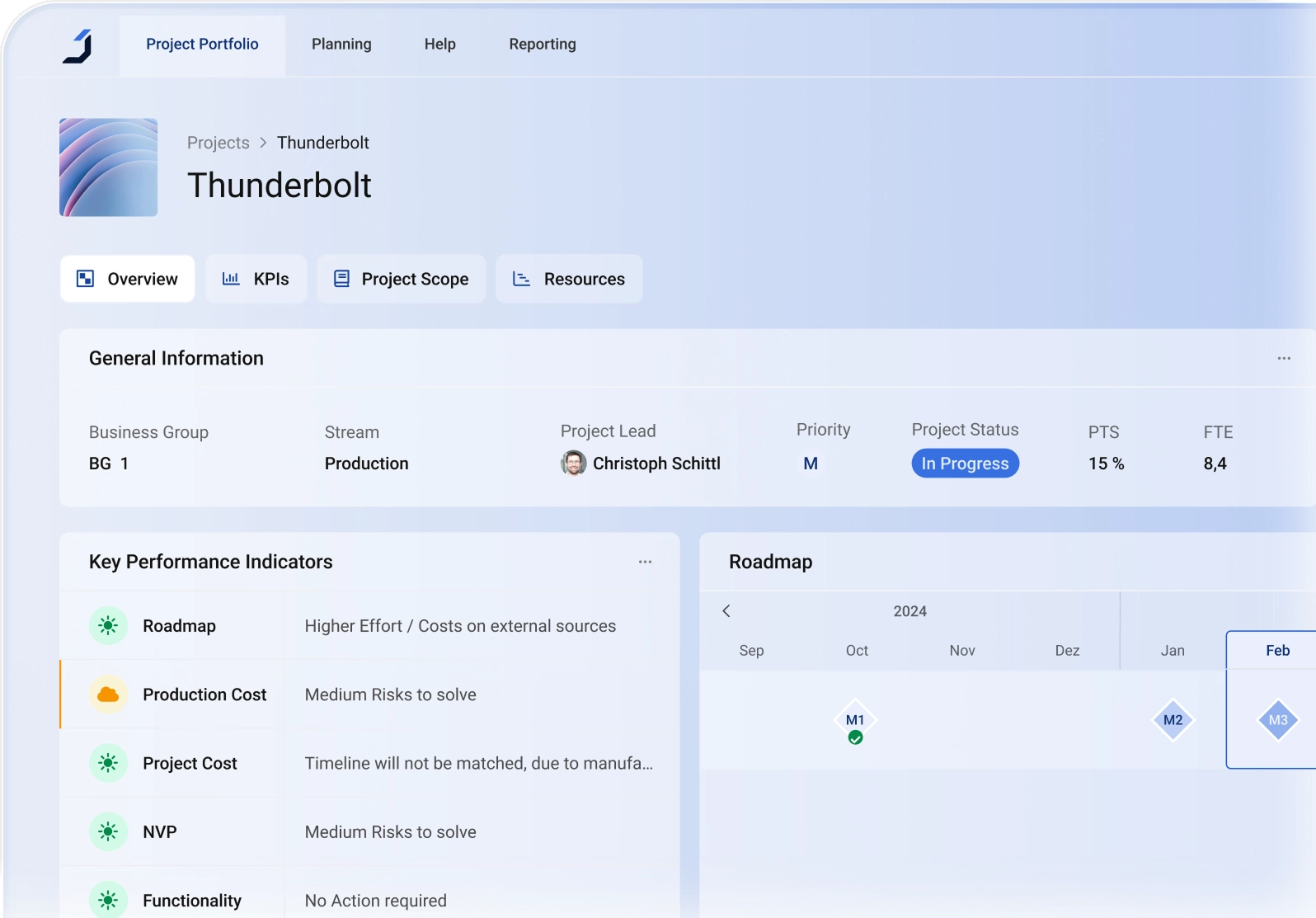Navigate to the Projects breadcrumb link
Screen dimensions: 1316x918
(x=219, y=143)
